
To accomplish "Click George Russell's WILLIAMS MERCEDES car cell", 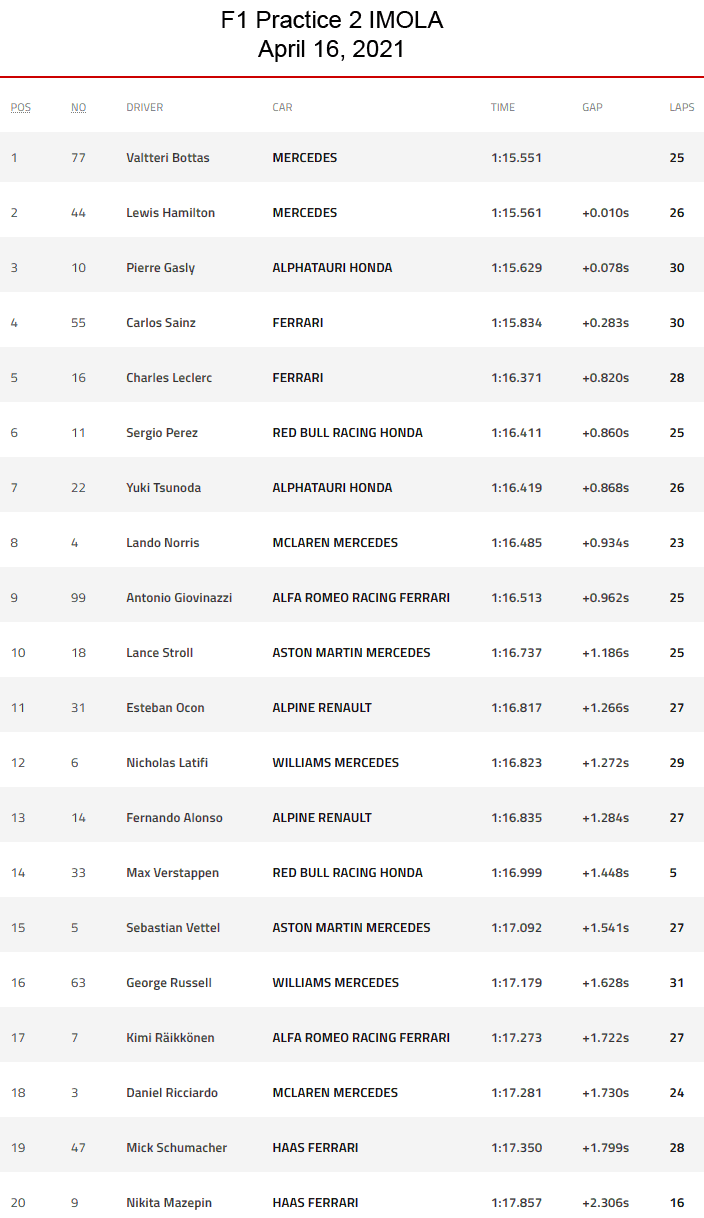I will click(x=335, y=983).
